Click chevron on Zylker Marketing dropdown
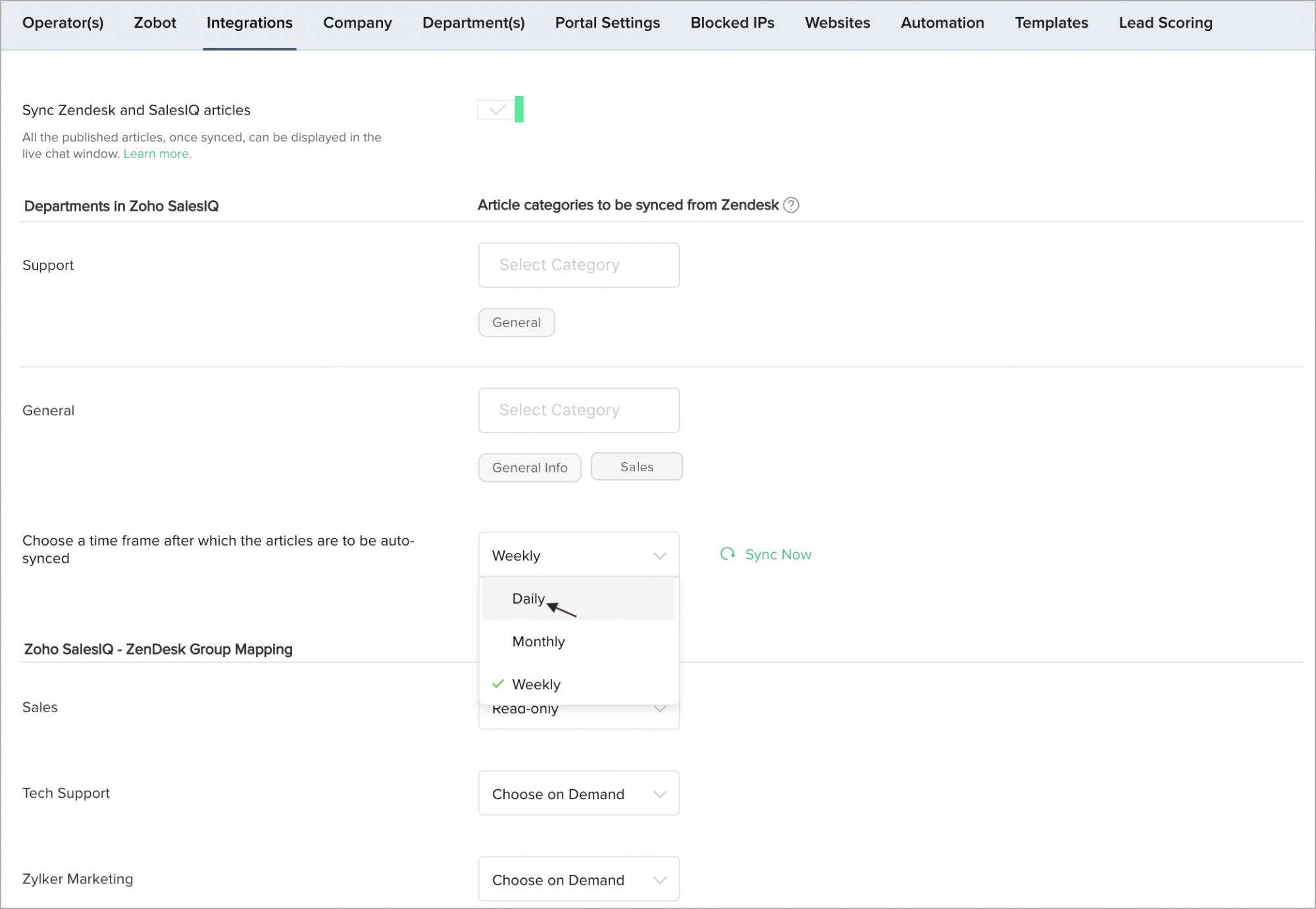Viewport: 1316px width, 909px height. [x=660, y=880]
